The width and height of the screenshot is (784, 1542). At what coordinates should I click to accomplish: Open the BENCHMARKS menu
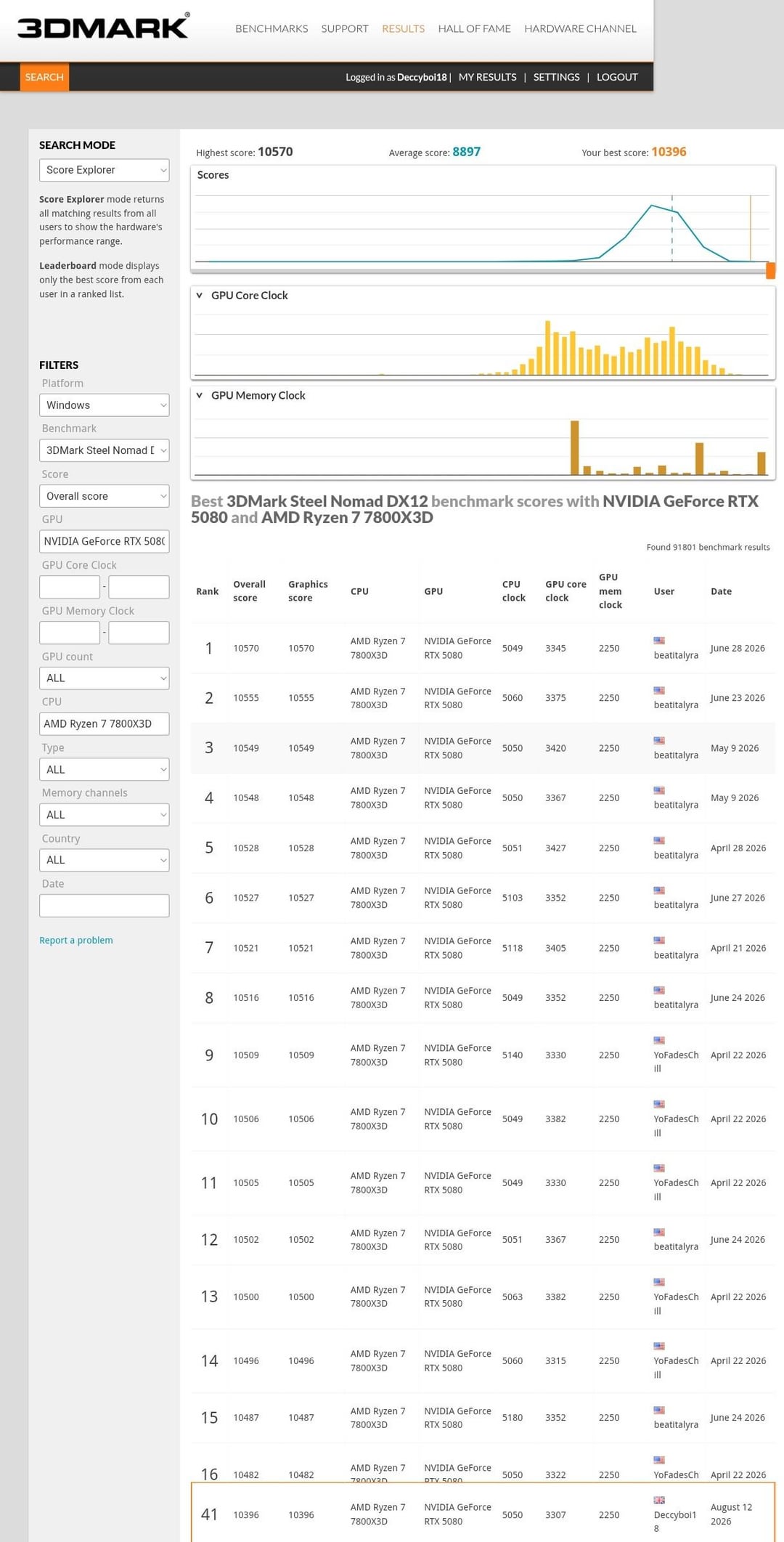click(271, 28)
